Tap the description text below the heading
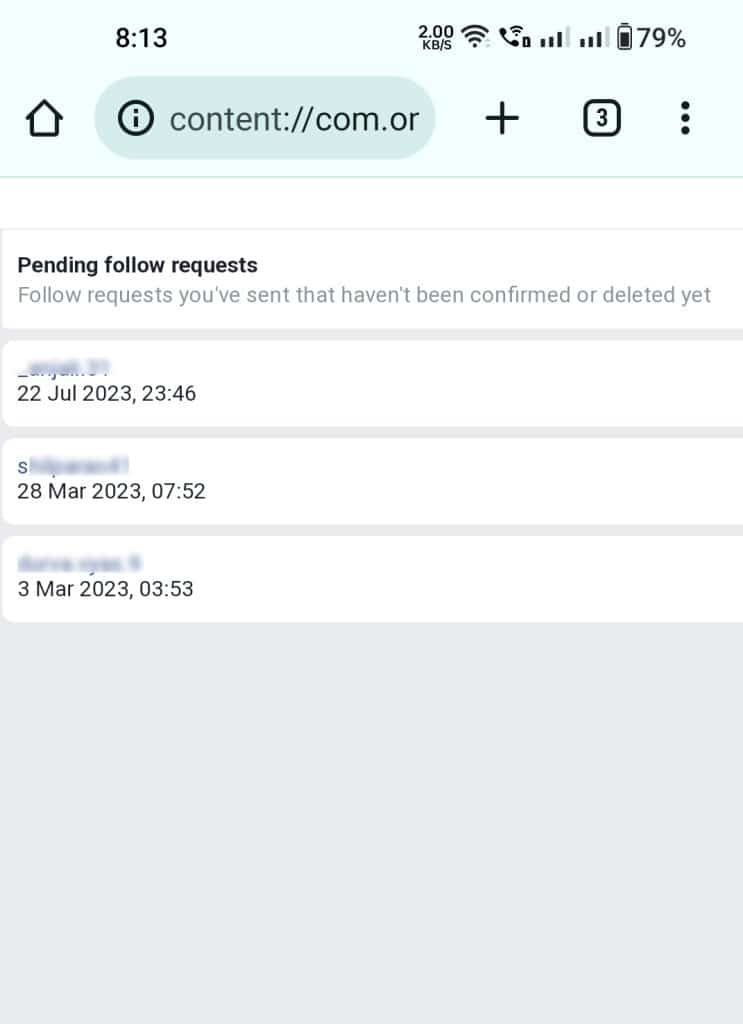Image resolution: width=743 pixels, height=1024 pixels. pos(363,294)
